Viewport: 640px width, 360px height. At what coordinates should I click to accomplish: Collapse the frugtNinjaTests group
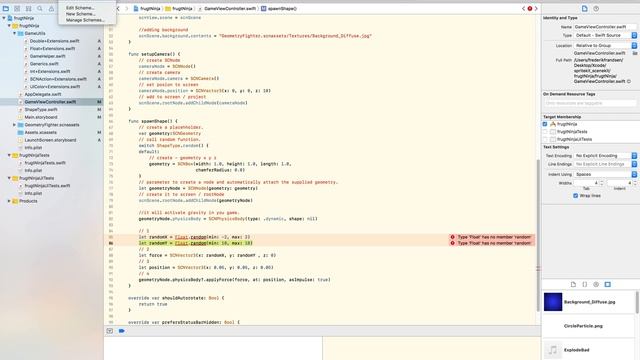tap(9, 155)
